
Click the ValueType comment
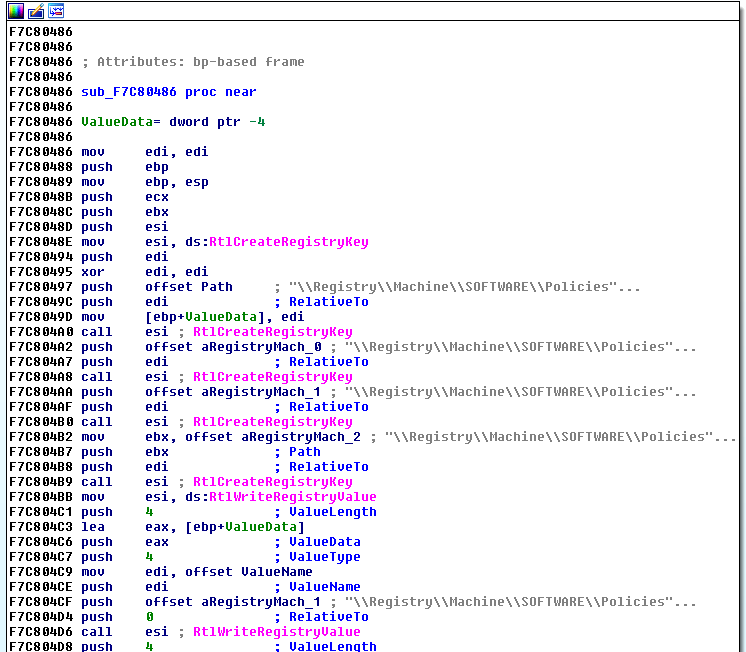coord(324,557)
